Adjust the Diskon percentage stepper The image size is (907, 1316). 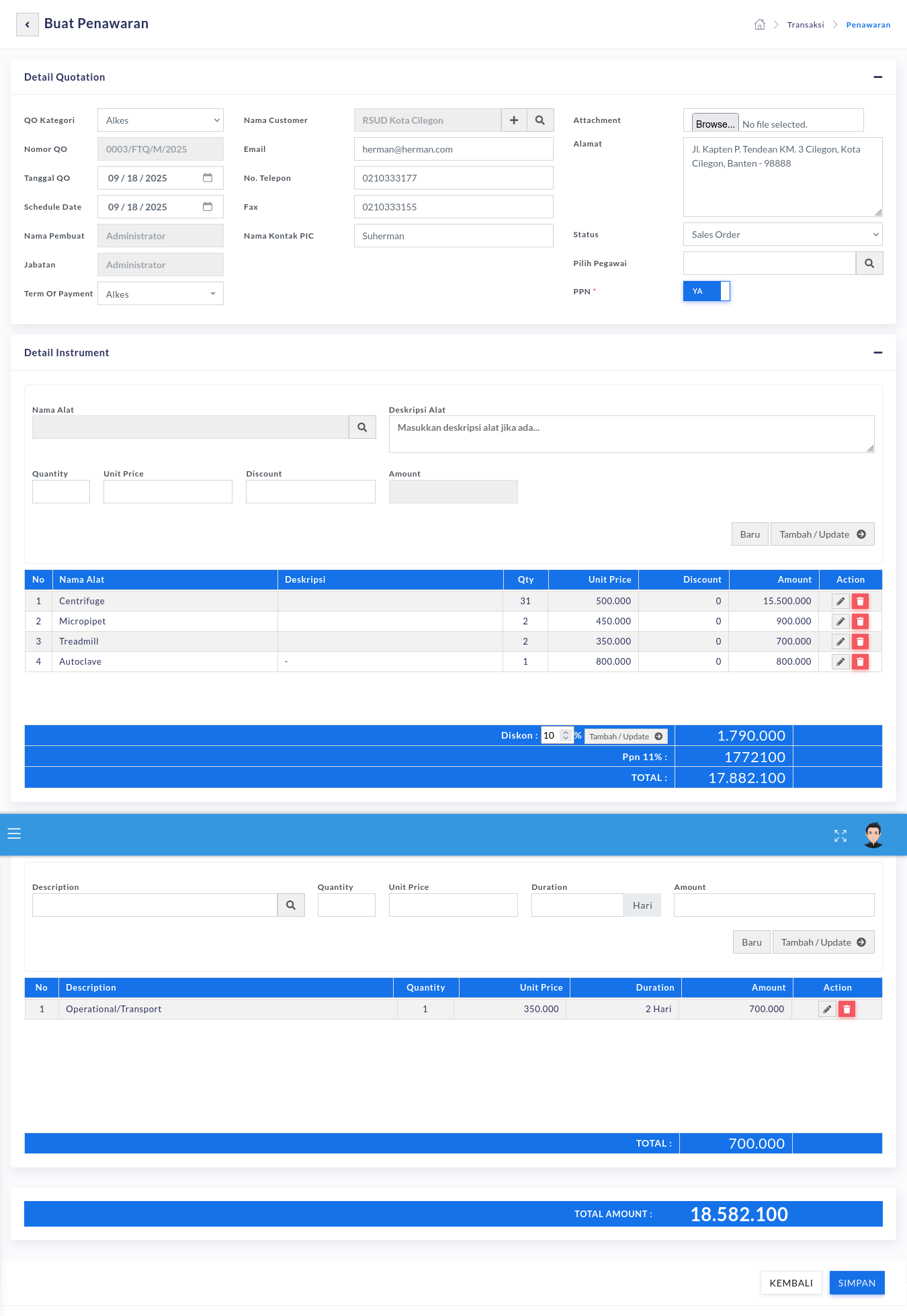point(566,736)
